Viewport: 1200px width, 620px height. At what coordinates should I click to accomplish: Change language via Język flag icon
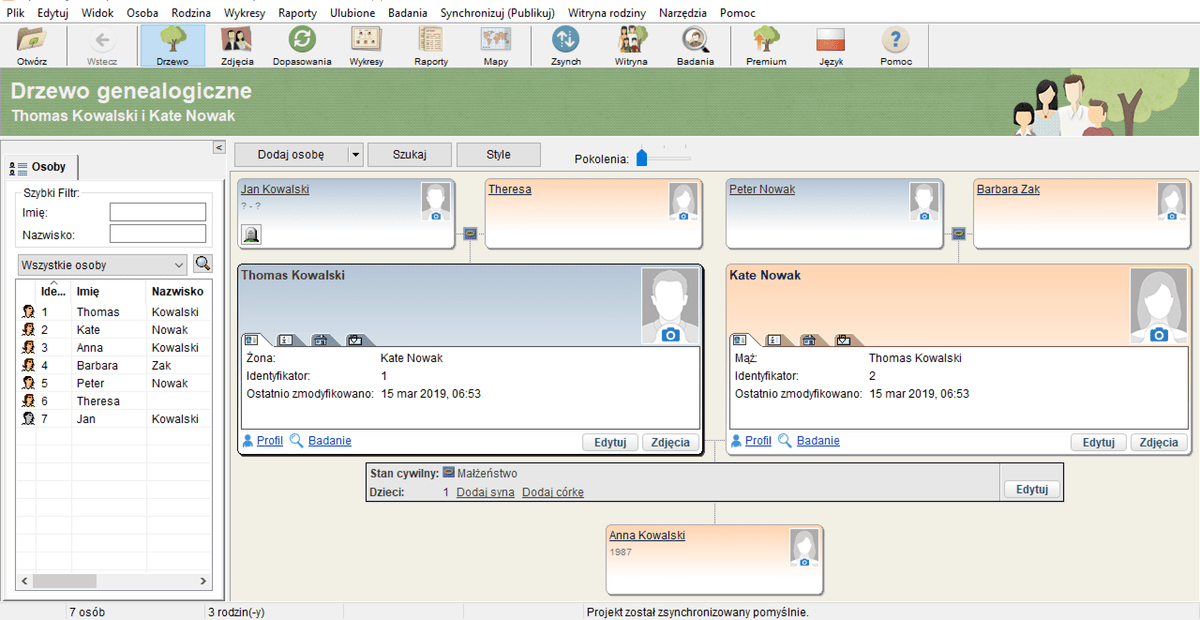pos(830,45)
